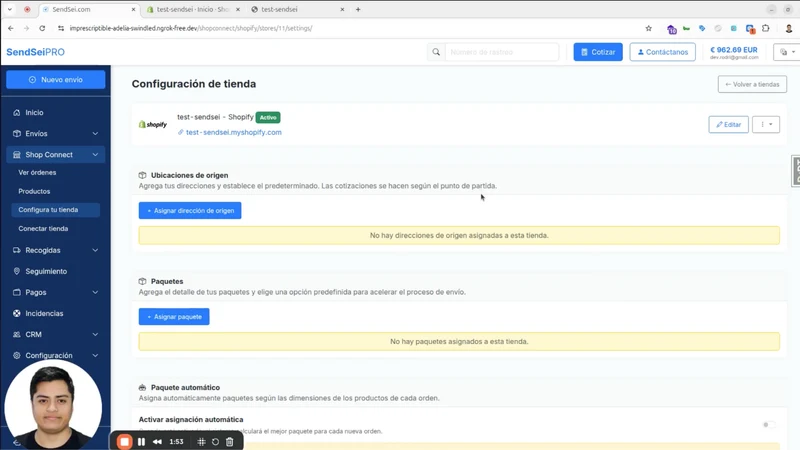Open Conectar tienda submenu item

pyautogui.click(x=43, y=229)
